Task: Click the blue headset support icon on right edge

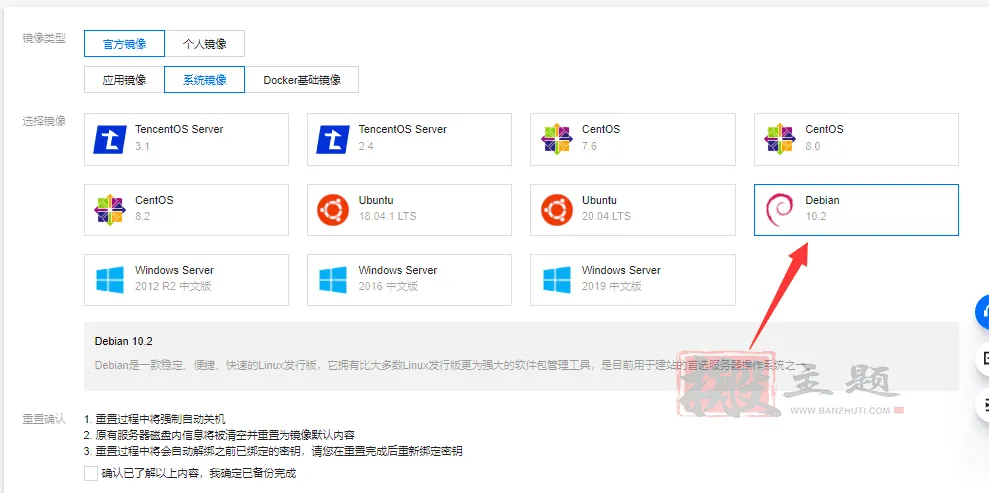Action: 983,311
